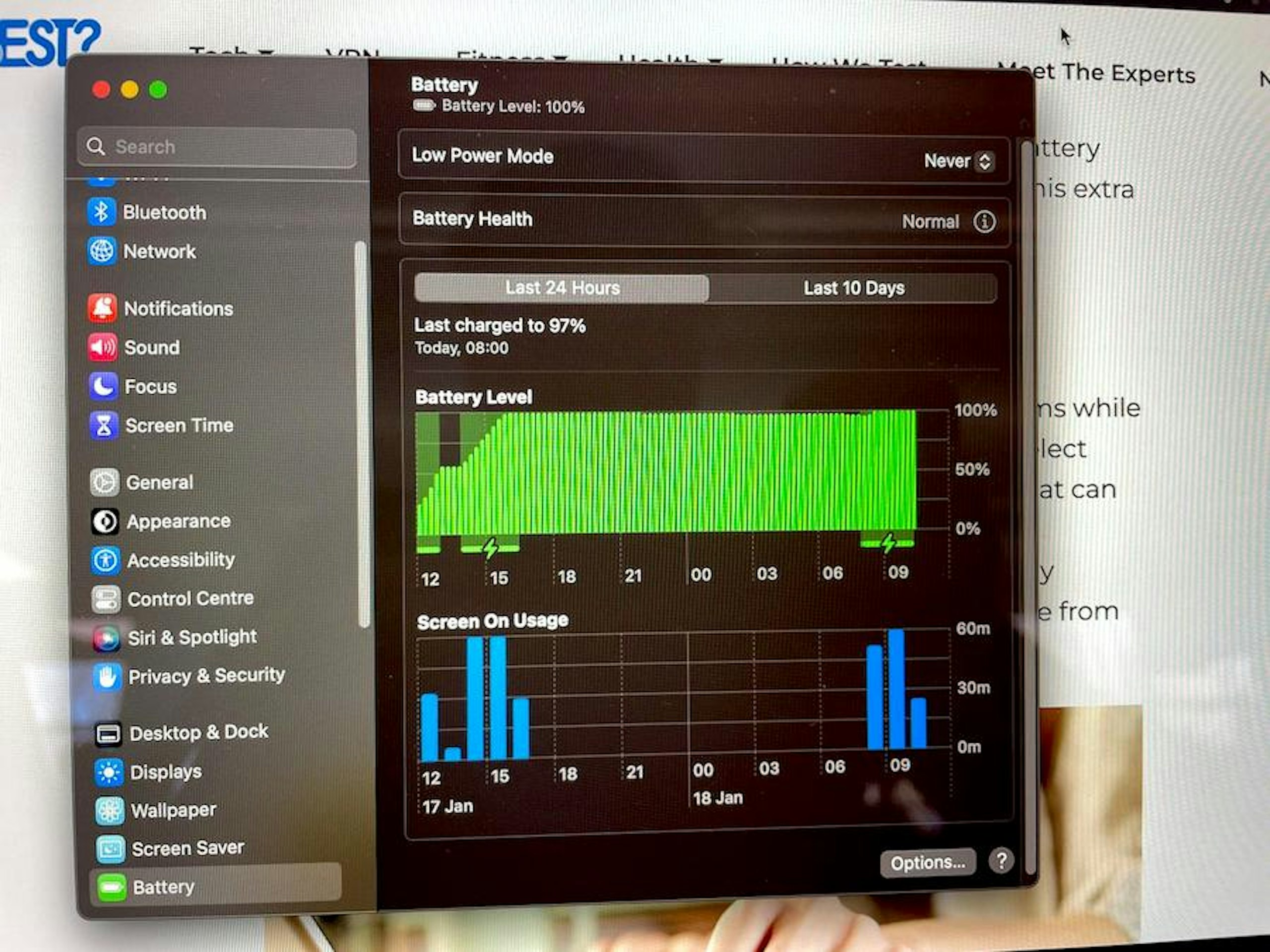Click the Bluetooth icon in sidebar
Viewport: 1270px width, 952px height.
pyautogui.click(x=101, y=212)
